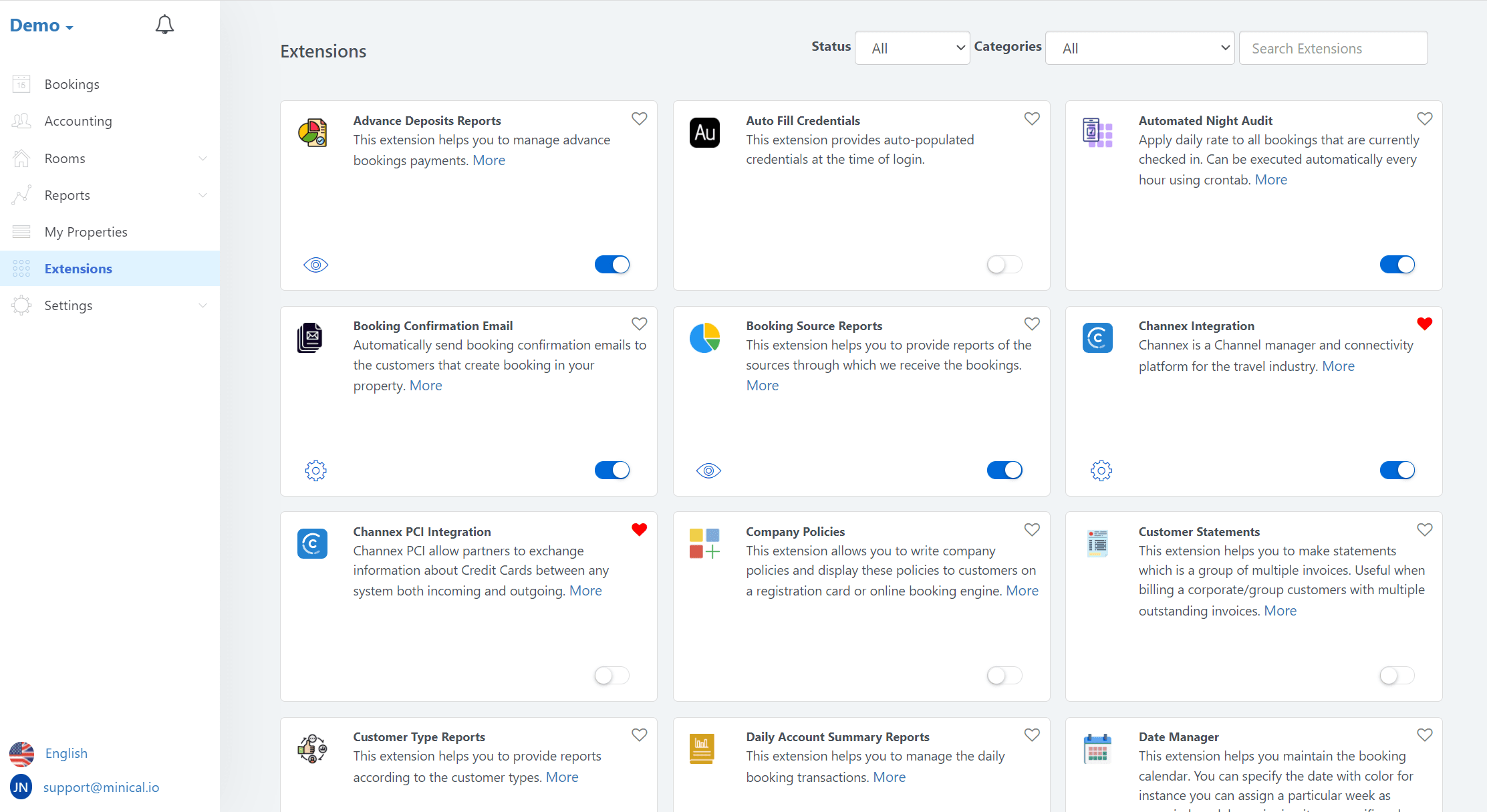Screen dimensions: 1487x812
Task: Enable the Auto Fill Credentials extension
Action: click(1003, 264)
